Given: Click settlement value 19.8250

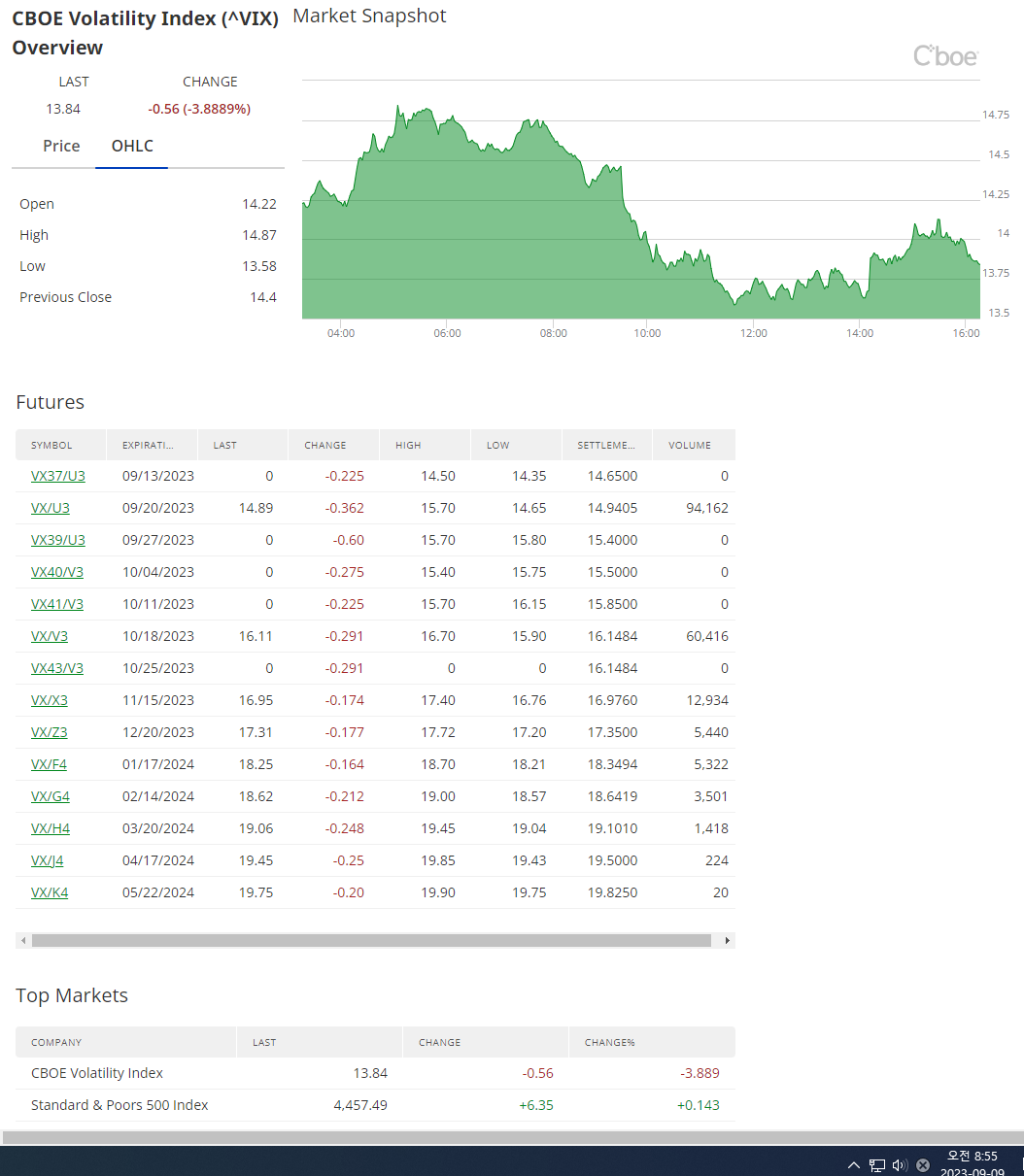Looking at the screenshot, I should (612, 892).
